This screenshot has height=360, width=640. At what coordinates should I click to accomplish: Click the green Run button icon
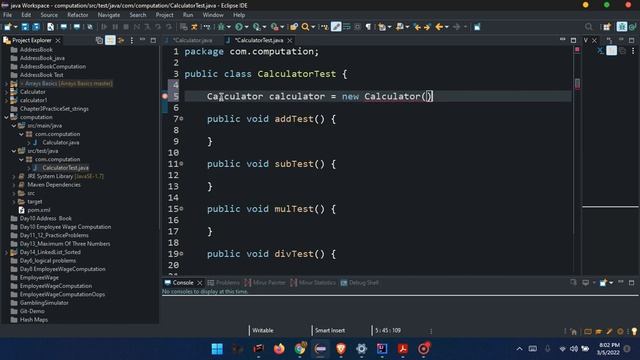pos(239,27)
